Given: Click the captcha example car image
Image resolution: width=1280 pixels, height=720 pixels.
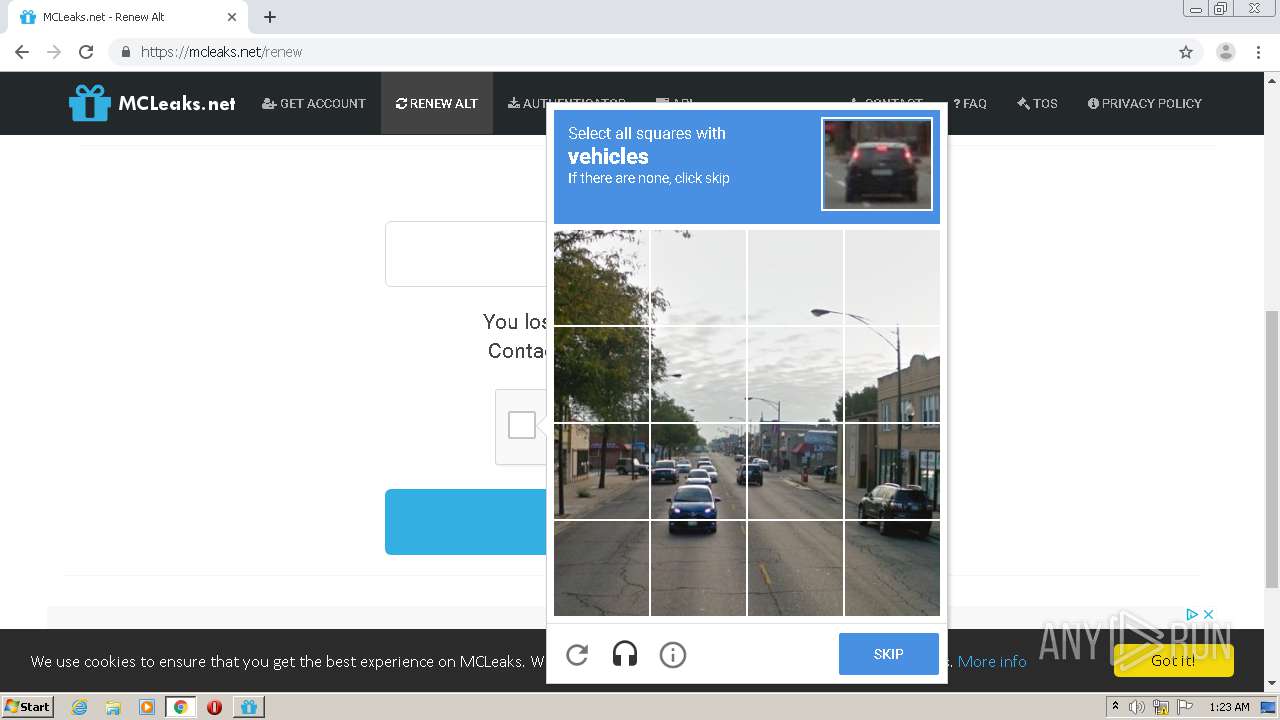Looking at the screenshot, I should [x=877, y=164].
